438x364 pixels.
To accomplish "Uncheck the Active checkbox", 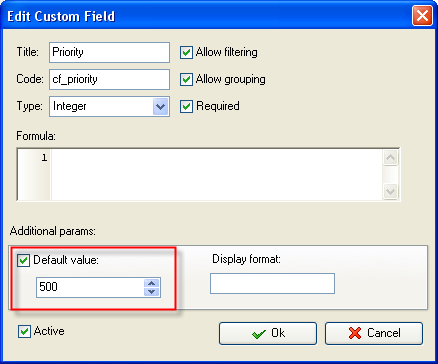I will [x=24, y=332].
